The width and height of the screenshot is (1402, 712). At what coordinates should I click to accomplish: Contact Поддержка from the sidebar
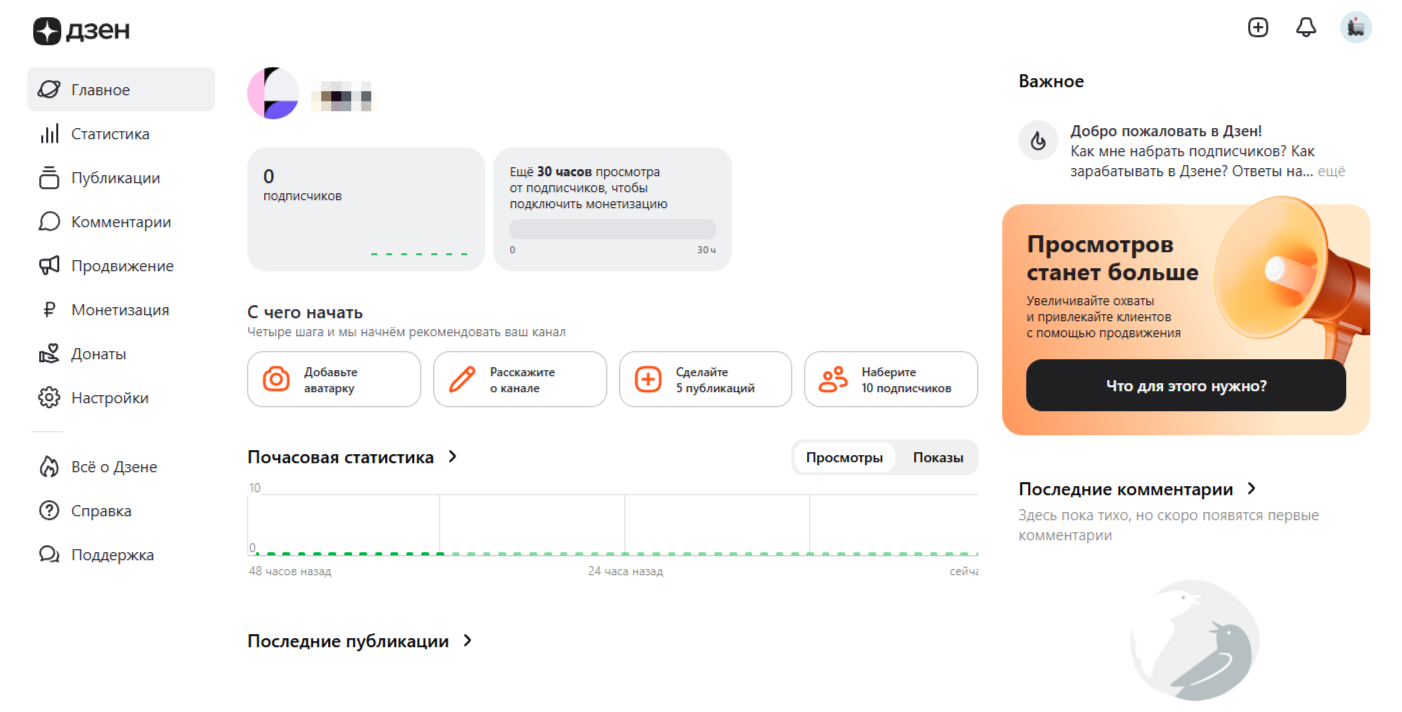pos(121,555)
